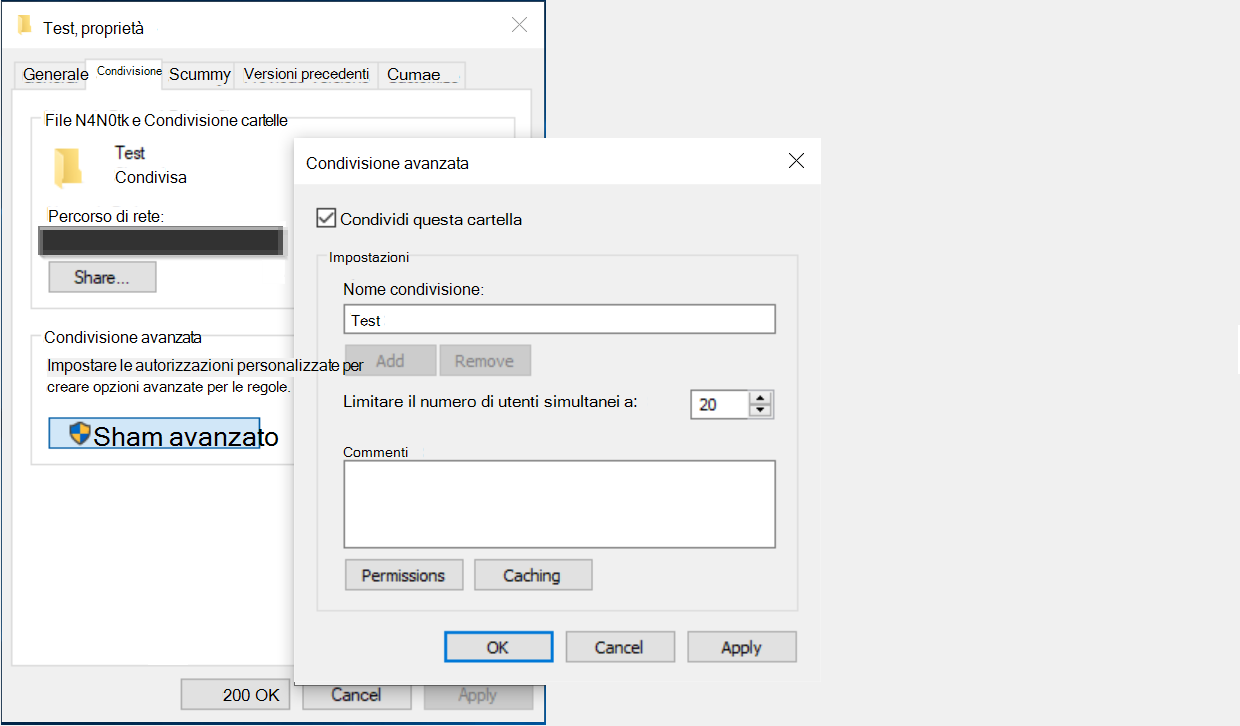
Task: Click the folder icon in the title bar
Action: click(24, 25)
